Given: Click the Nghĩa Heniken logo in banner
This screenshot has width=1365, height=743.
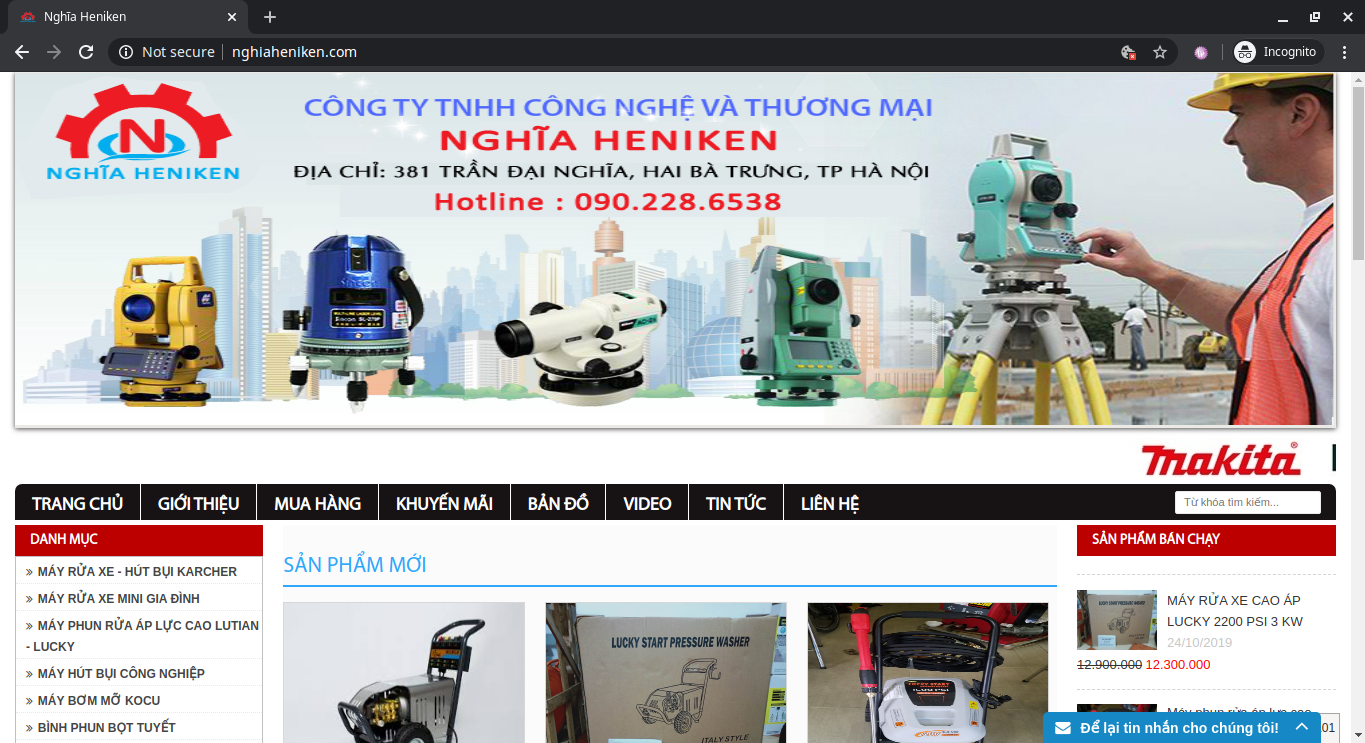Looking at the screenshot, I should [143, 134].
